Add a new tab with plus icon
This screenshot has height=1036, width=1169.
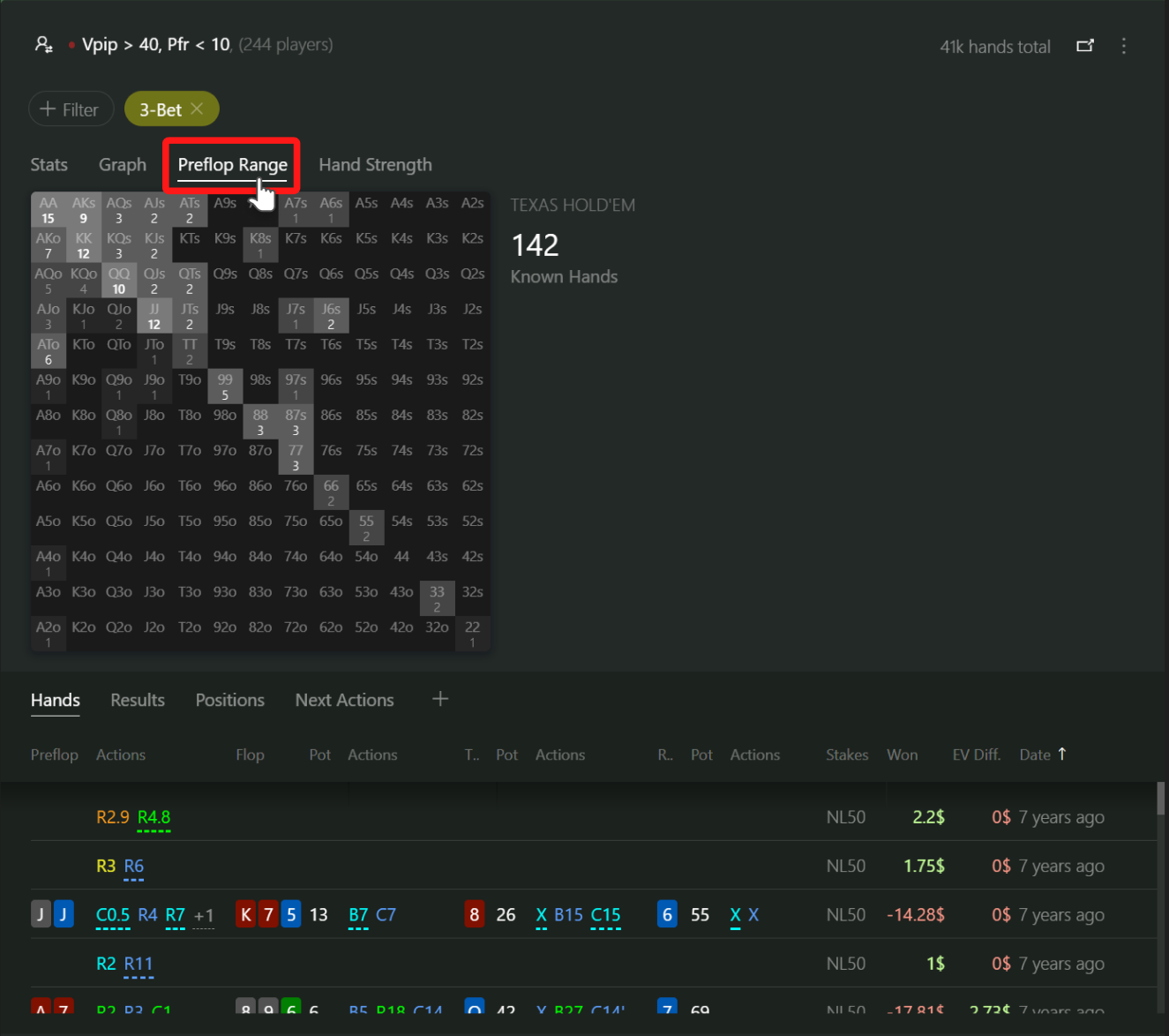click(x=439, y=699)
